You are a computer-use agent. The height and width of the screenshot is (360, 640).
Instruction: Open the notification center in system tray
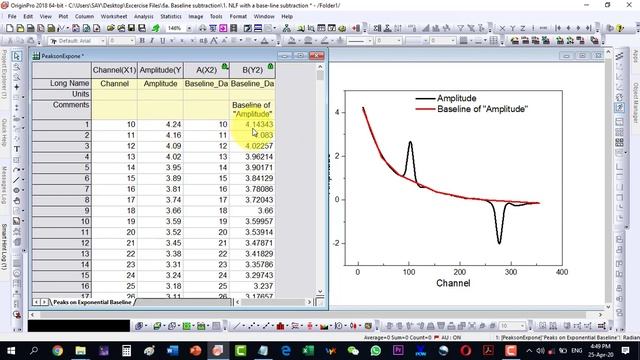(625, 351)
